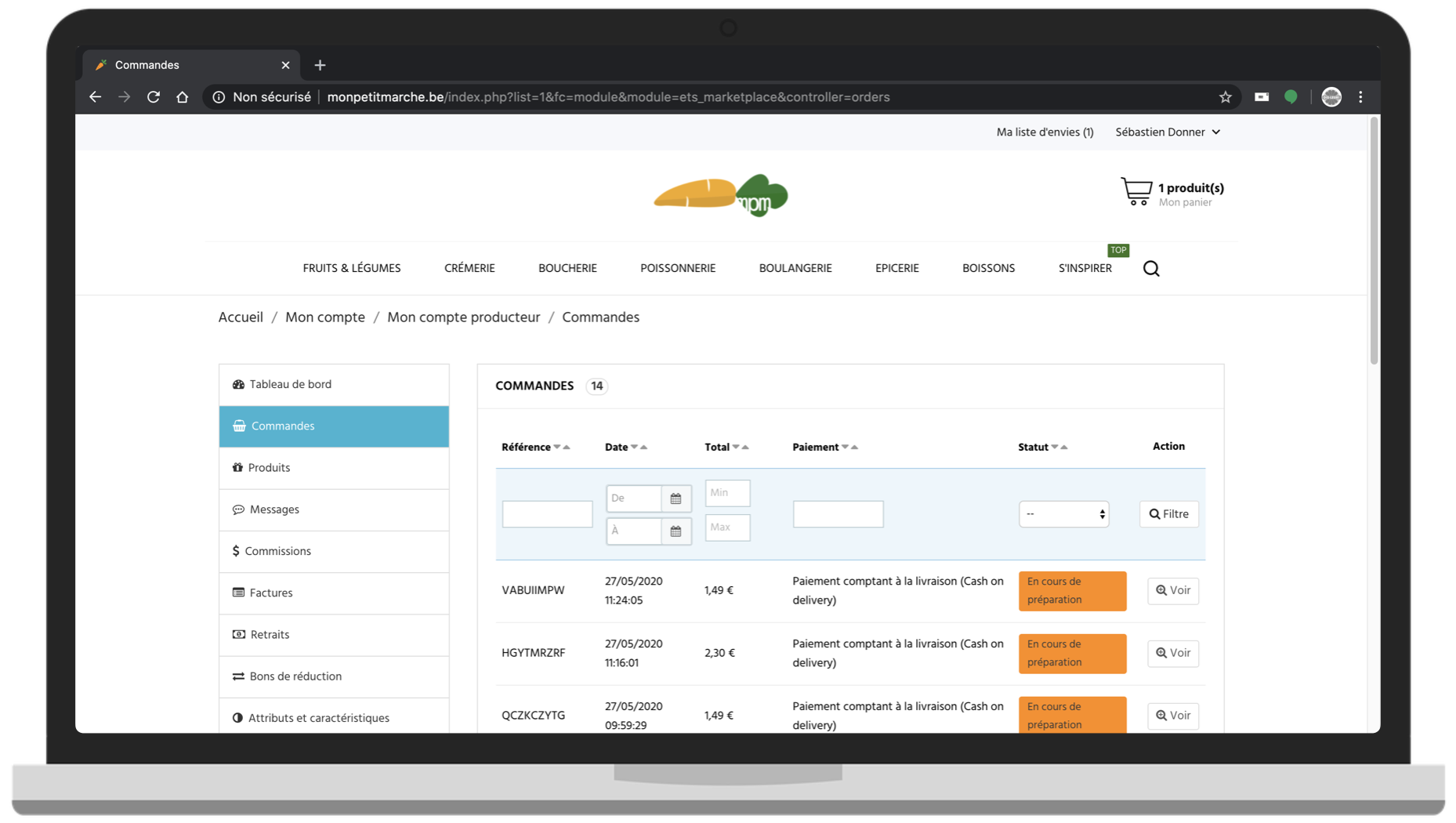The height and width of the screenshot is (823, 1456).
Task: Open the BOULANGERIE category
Action: pos(795,268)
